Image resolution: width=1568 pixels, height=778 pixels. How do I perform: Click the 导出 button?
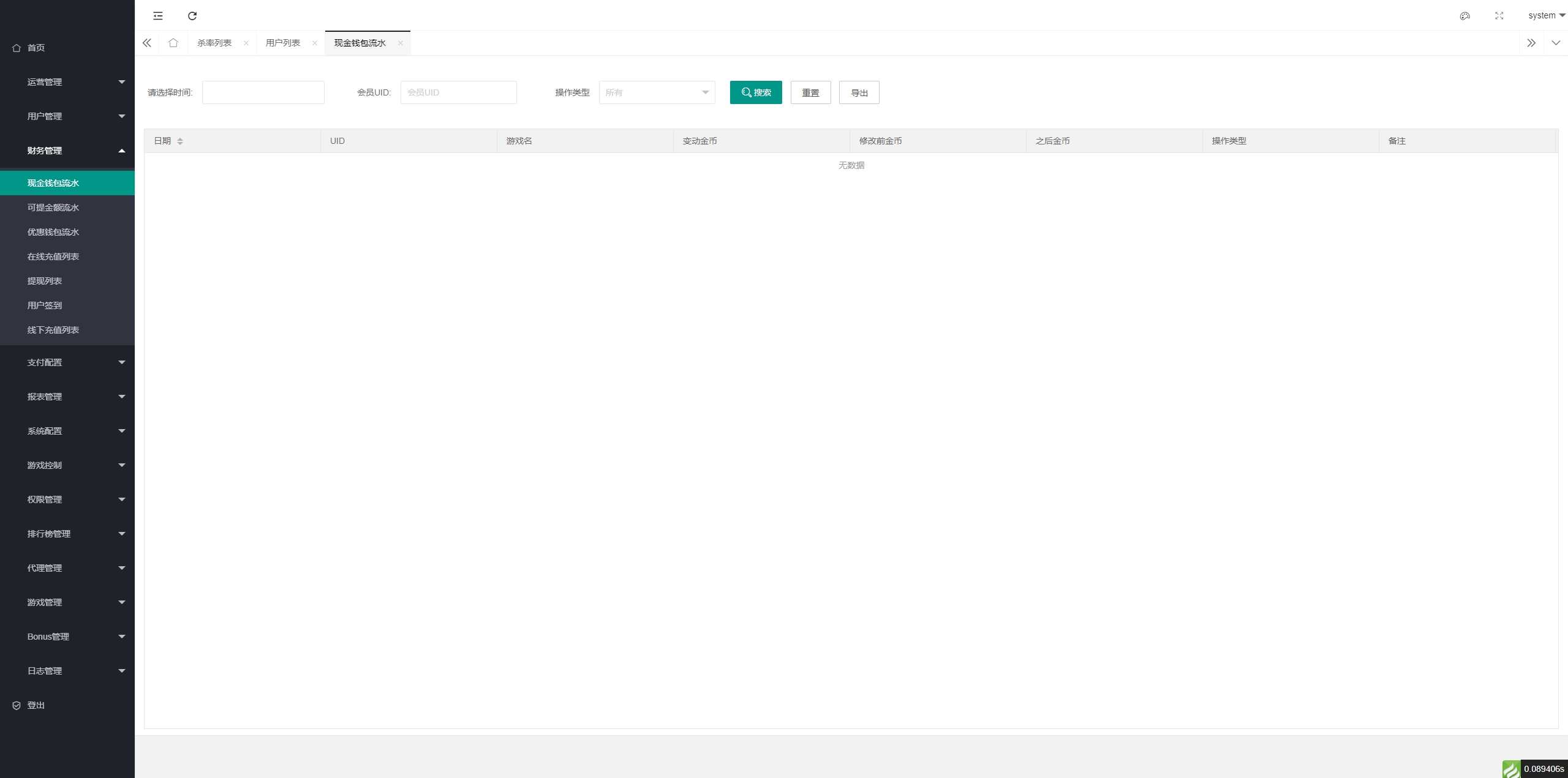pos(859,92)
